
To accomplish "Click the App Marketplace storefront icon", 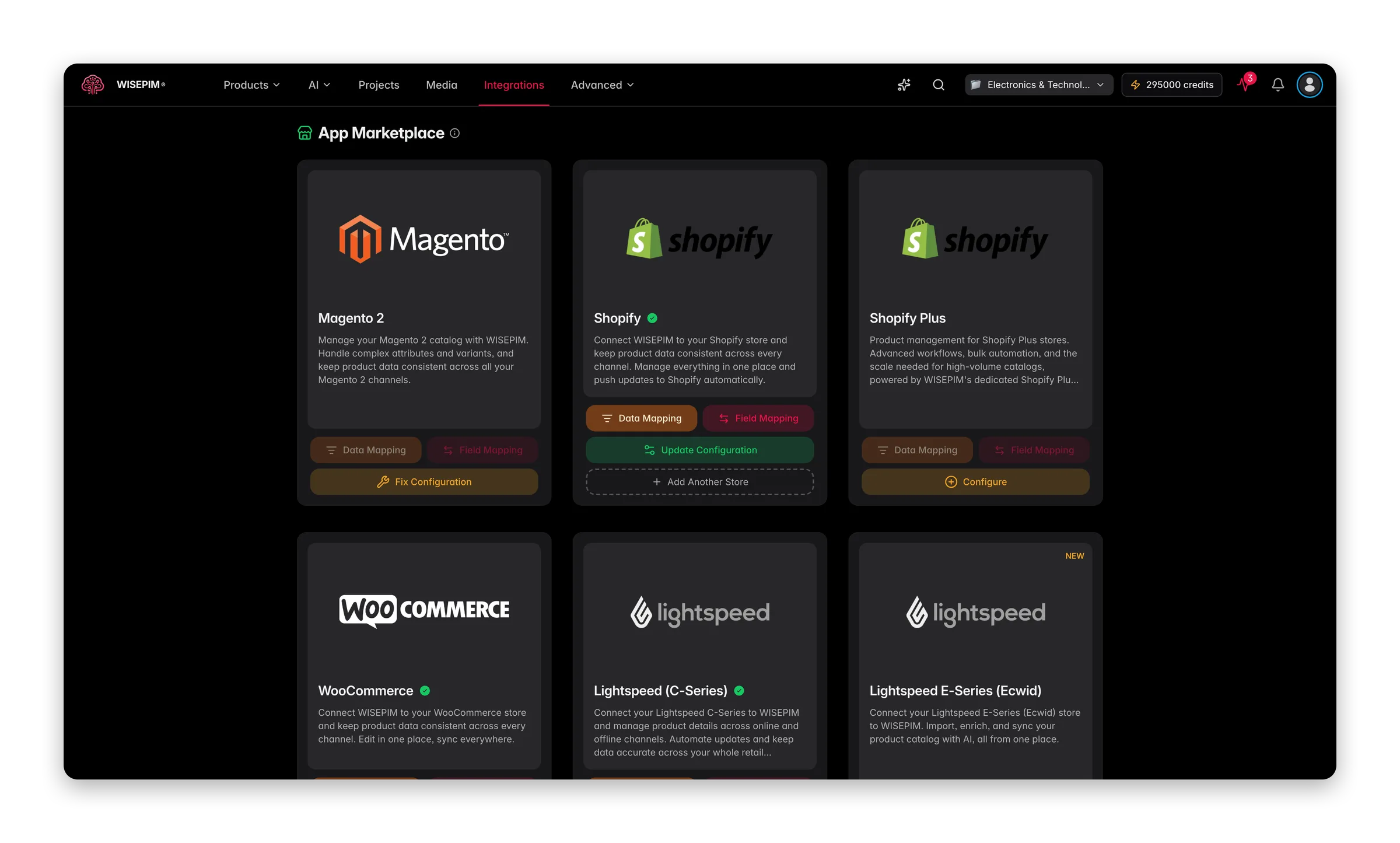I will [x=305, y=133].
